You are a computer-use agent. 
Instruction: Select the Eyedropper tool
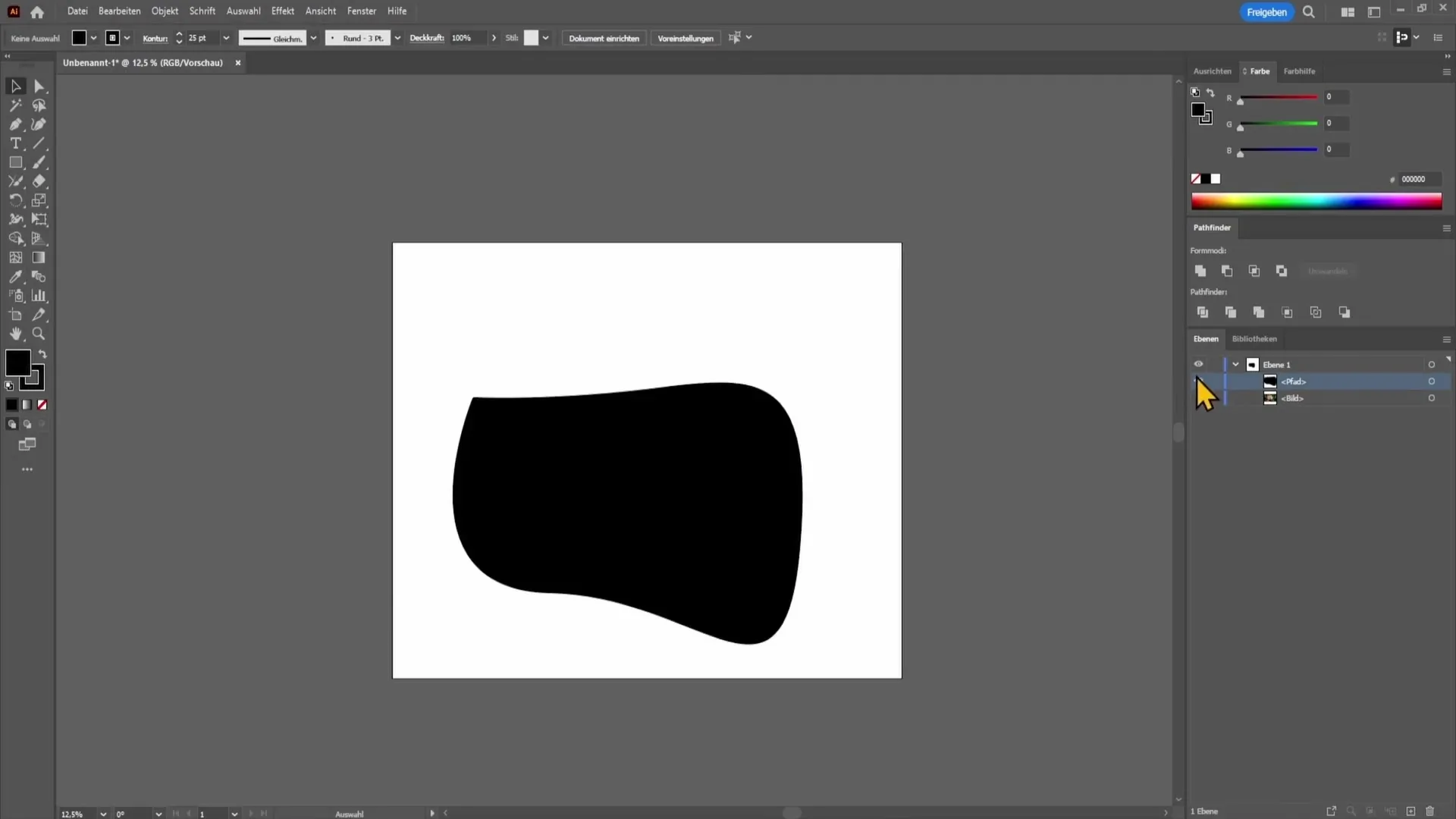tap(15, 277)
